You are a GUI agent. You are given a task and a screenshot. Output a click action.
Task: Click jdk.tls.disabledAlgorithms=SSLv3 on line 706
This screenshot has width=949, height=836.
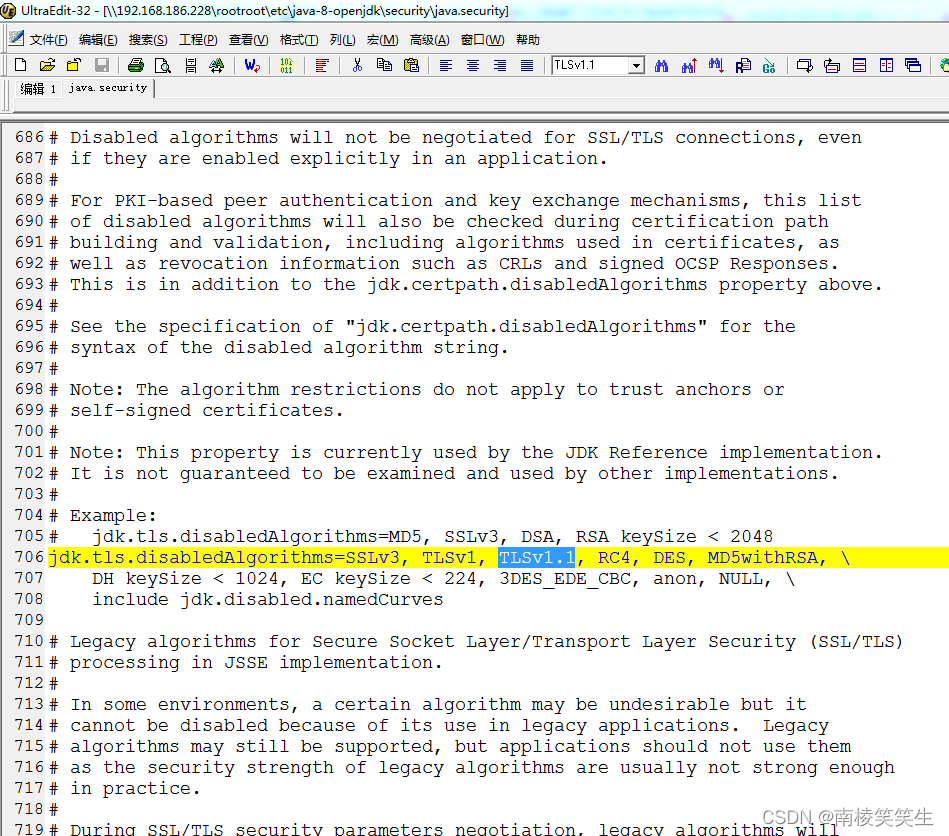pos(225,557)
